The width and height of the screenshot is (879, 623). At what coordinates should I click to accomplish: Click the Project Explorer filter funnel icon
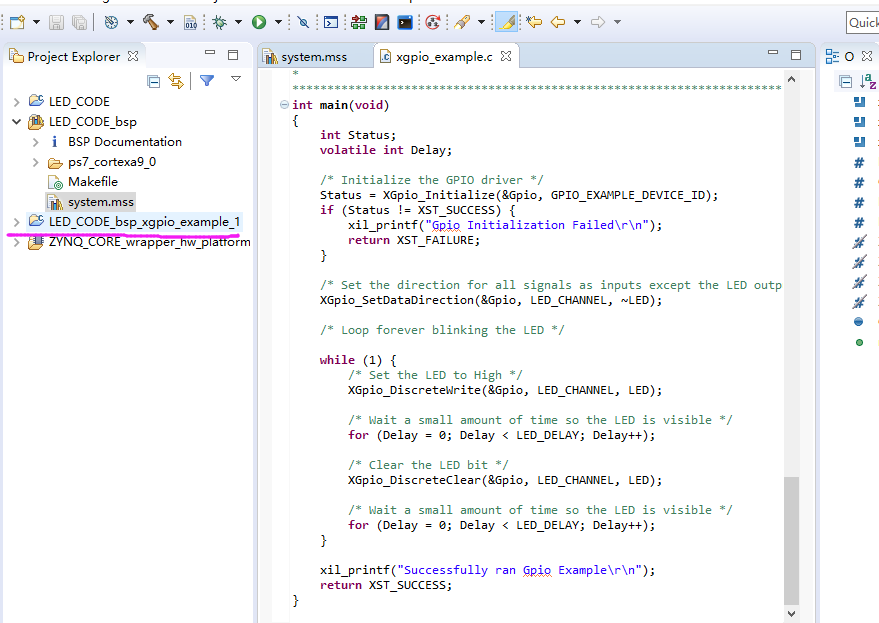pos(207,81)
